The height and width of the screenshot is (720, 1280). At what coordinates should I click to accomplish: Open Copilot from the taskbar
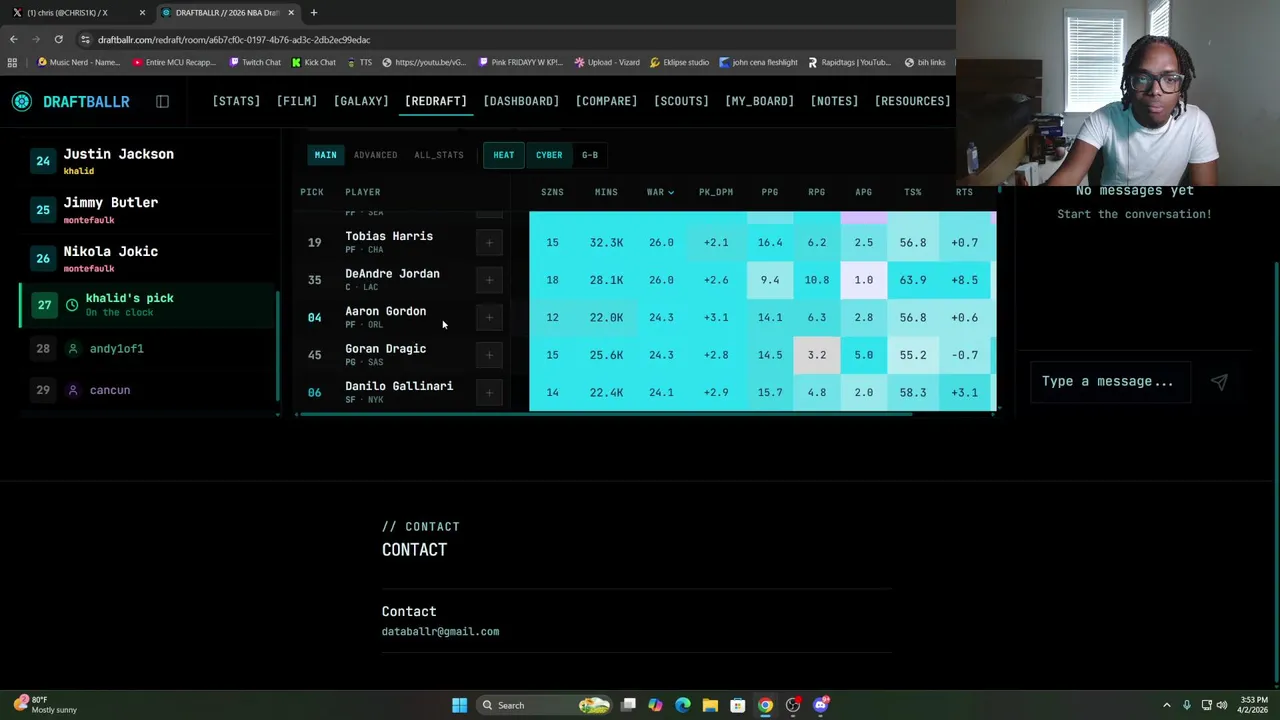(655, 705)
